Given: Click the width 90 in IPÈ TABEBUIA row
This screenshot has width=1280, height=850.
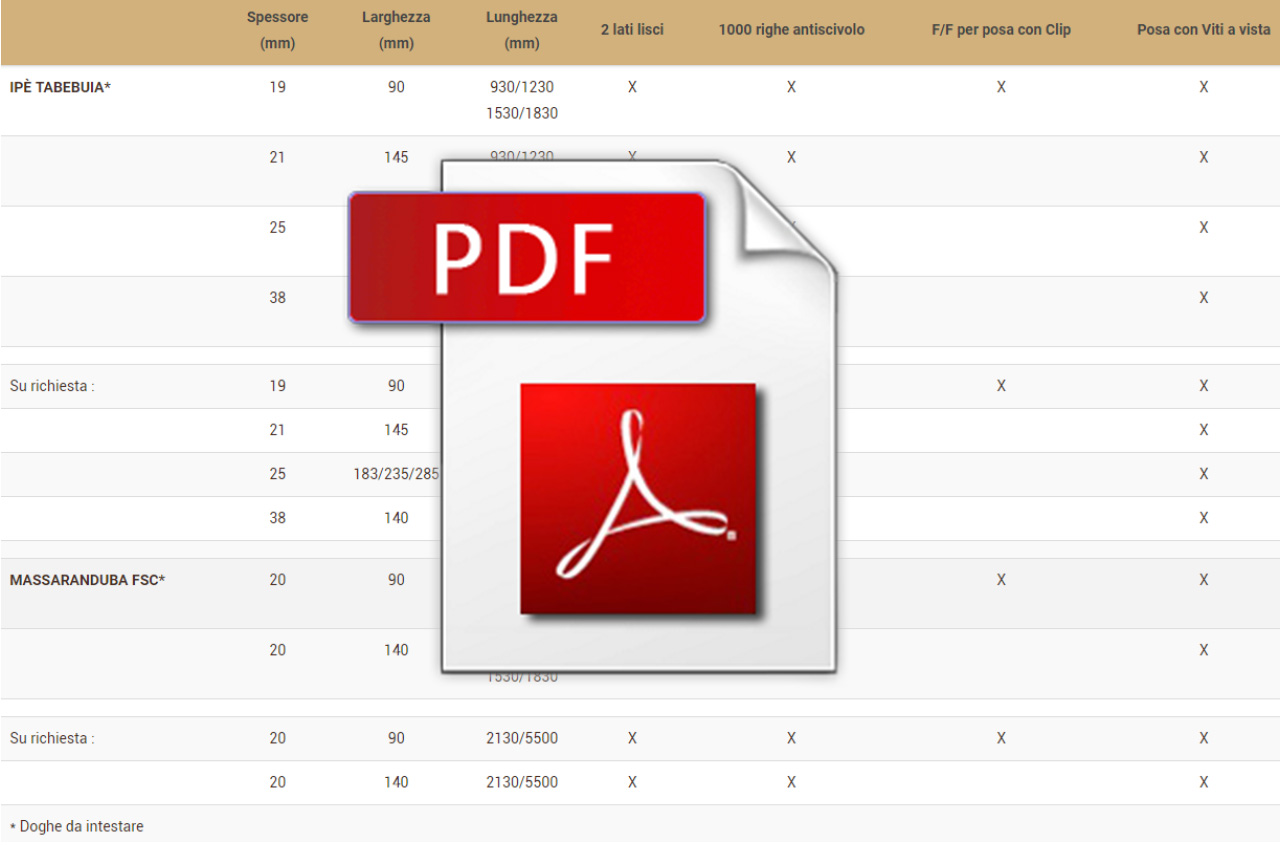Looking at the screenshot, I should point(396,87).
